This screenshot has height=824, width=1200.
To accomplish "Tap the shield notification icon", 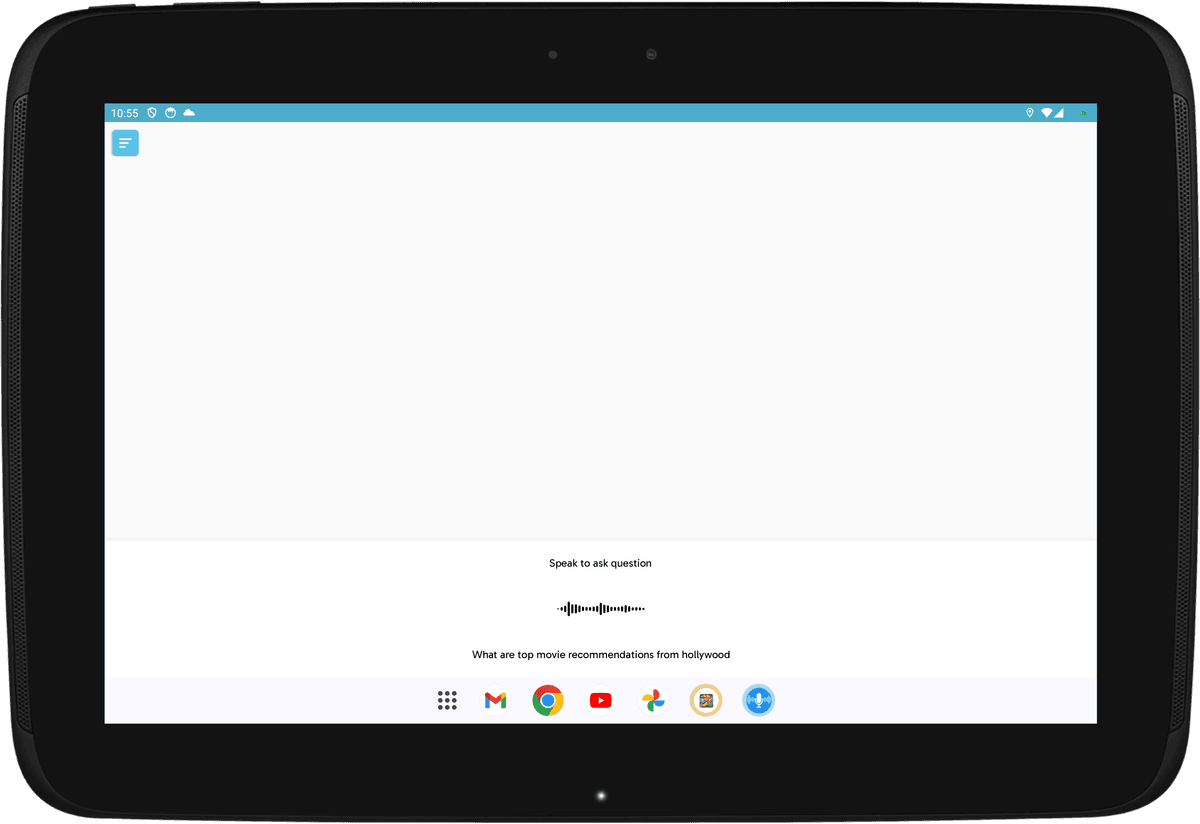I will coord(151,113).
